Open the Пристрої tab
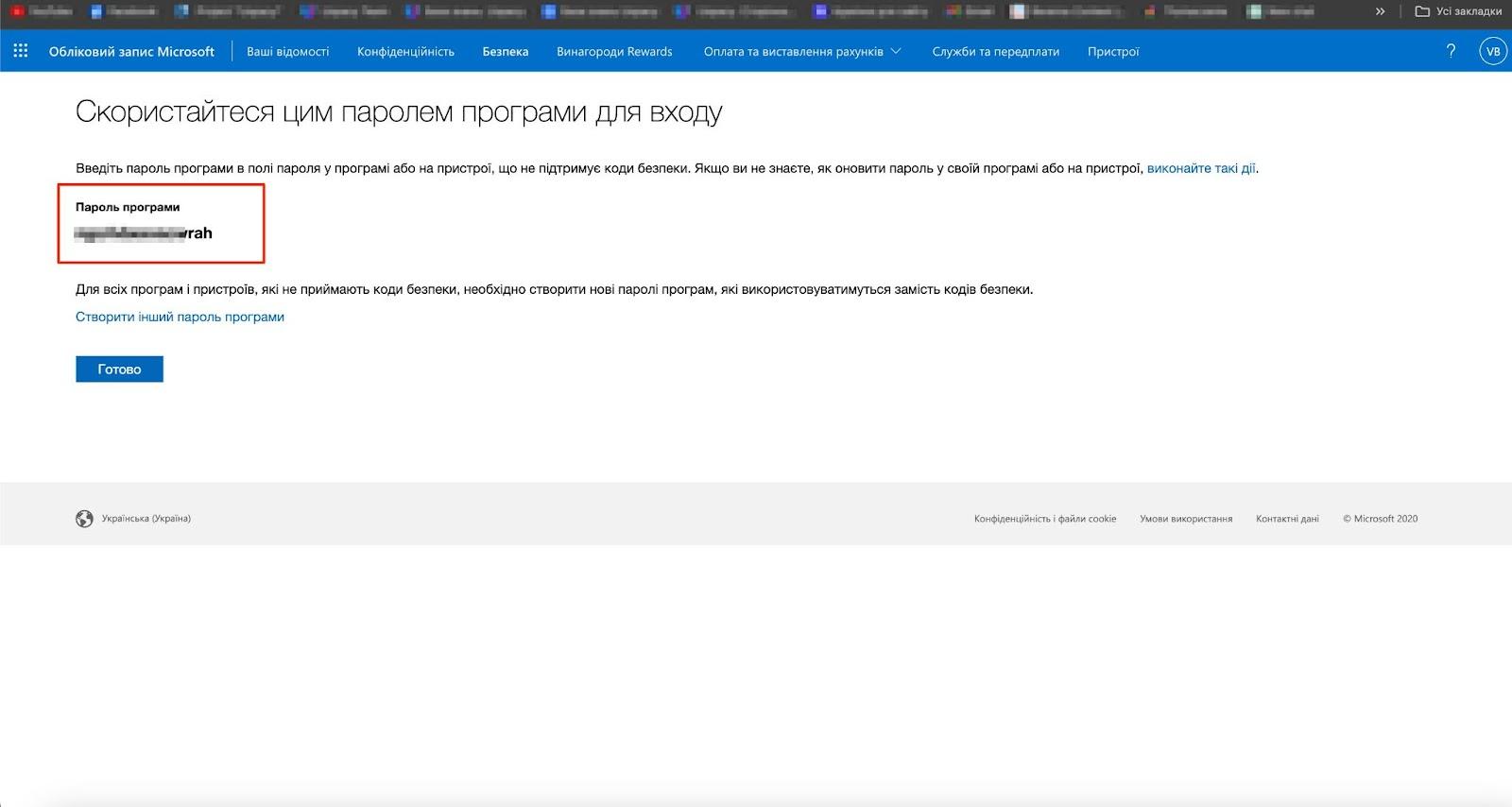 [x=1113, y=51]
